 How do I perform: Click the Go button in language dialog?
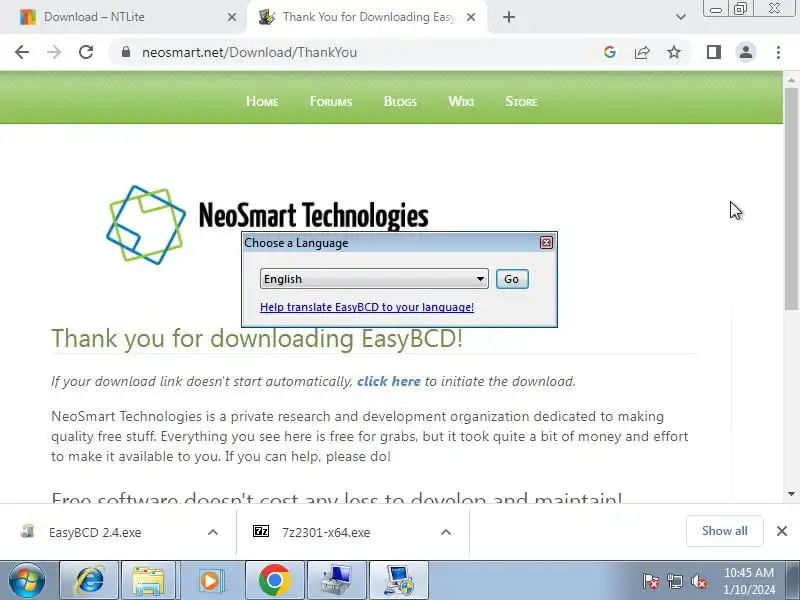coord(512,279)
